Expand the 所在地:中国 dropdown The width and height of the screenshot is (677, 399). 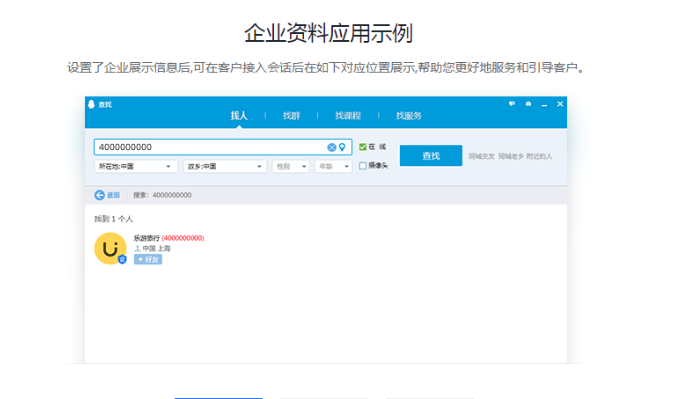(x=136, y=166)
